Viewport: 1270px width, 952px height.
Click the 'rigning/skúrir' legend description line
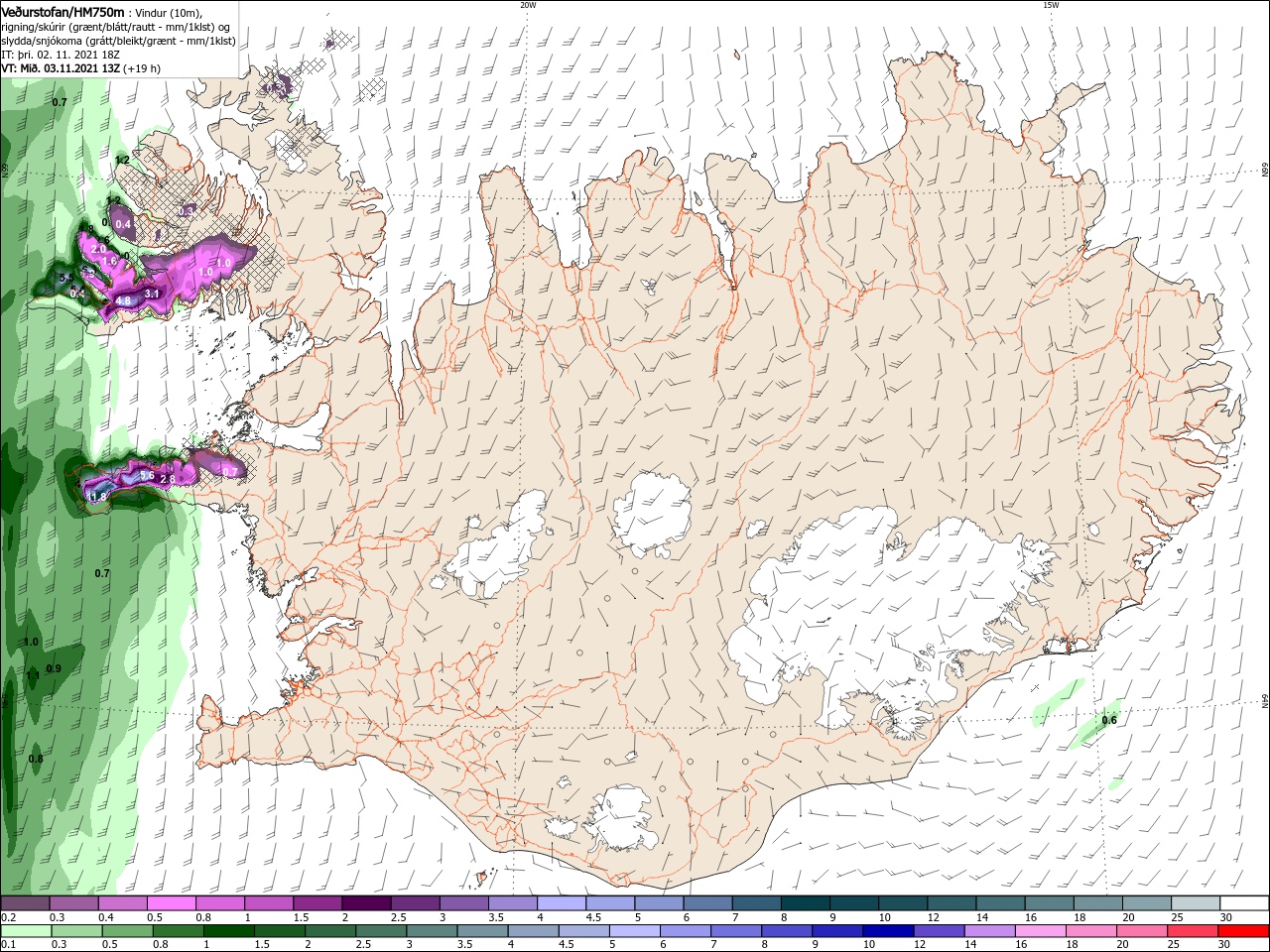(x=116, y=27)
